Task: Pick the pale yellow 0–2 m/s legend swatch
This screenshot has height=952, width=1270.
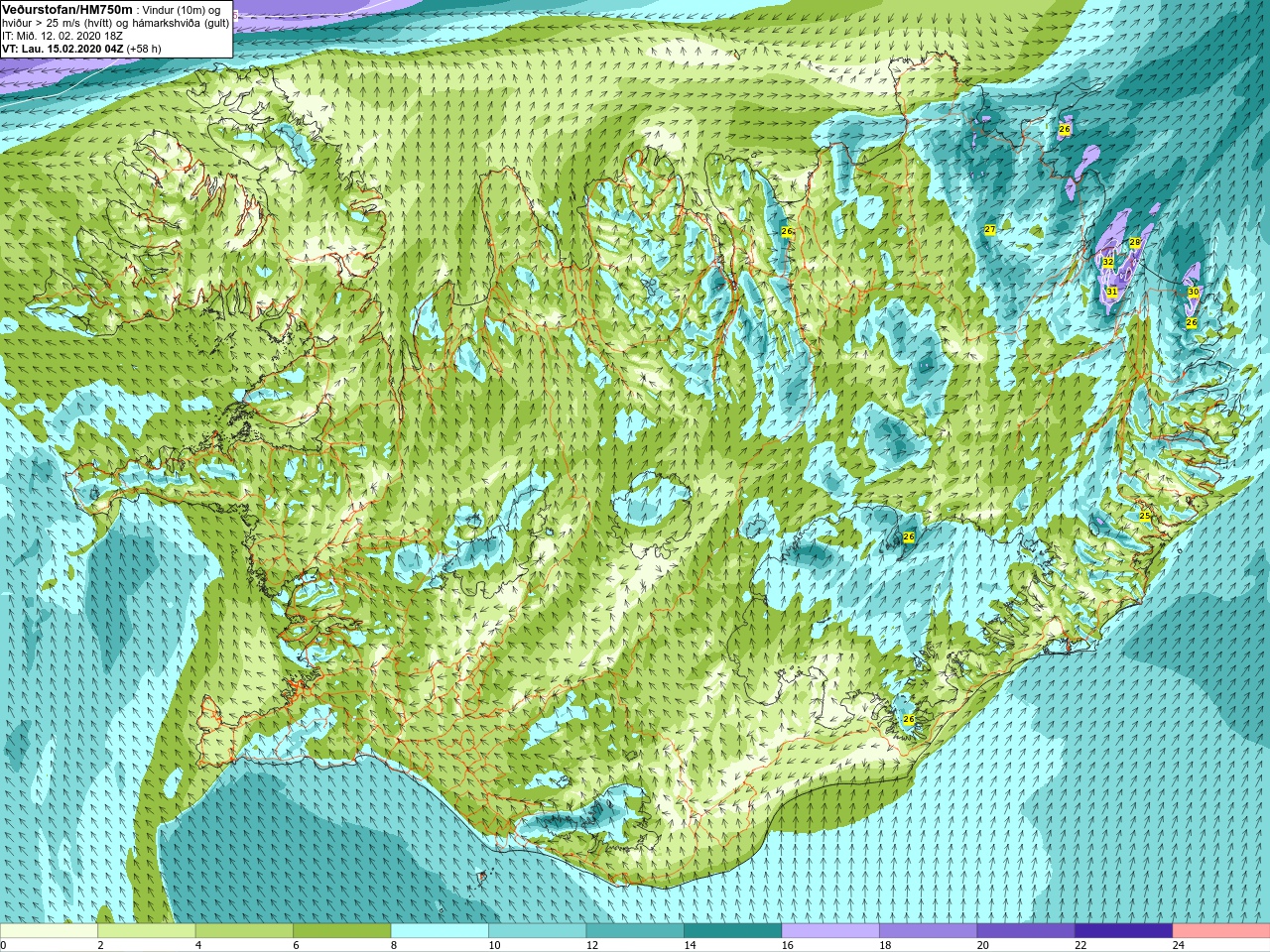Action: coord(49,931)
